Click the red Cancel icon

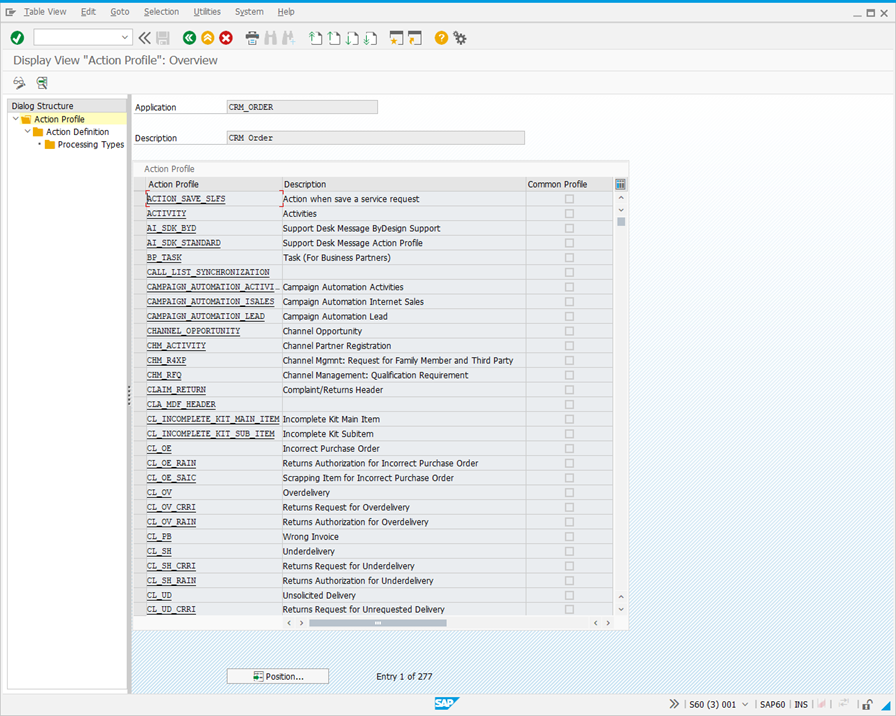(226, 37)
